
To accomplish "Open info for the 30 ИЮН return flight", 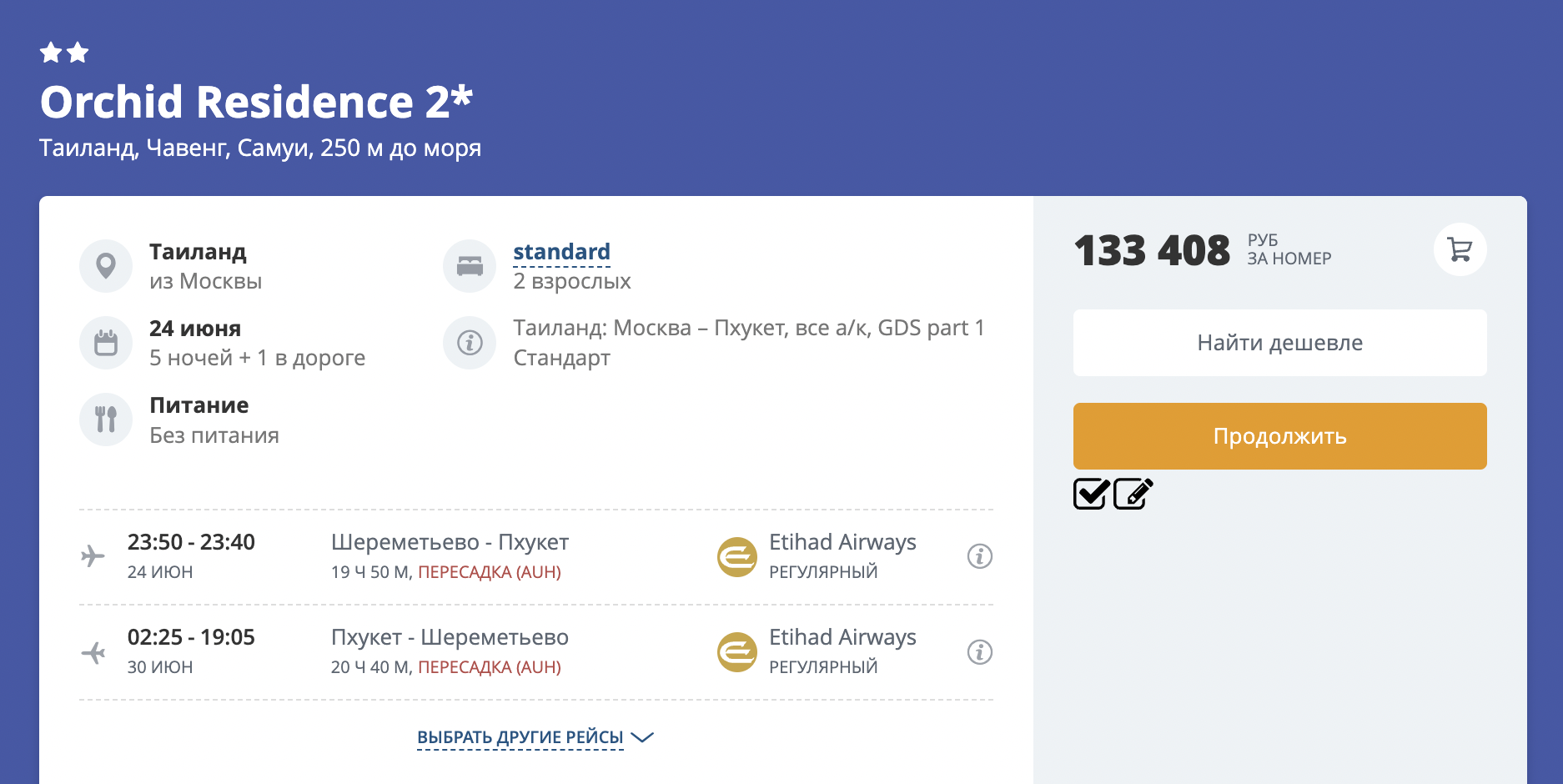I will coord(980,651).
